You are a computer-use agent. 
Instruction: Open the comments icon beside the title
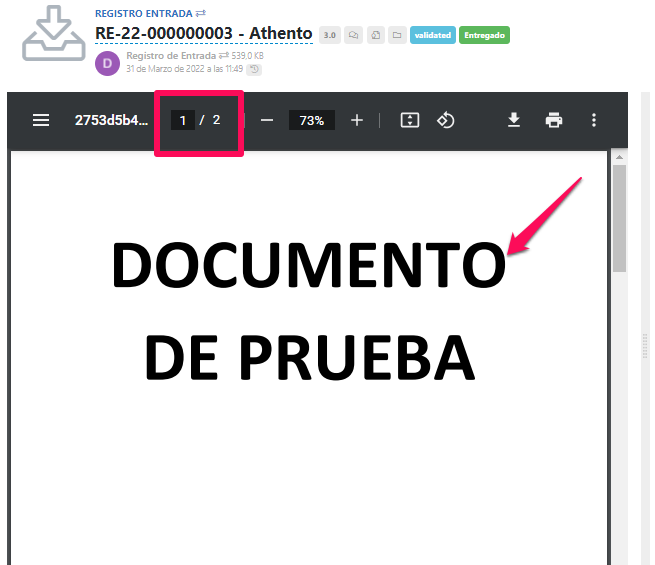[x=353, y=35]
